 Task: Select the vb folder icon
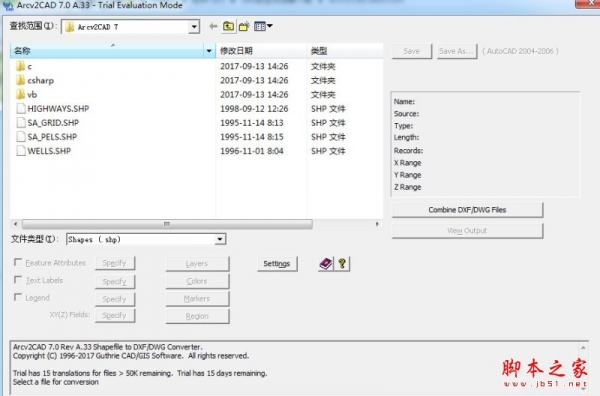point(21,94)
